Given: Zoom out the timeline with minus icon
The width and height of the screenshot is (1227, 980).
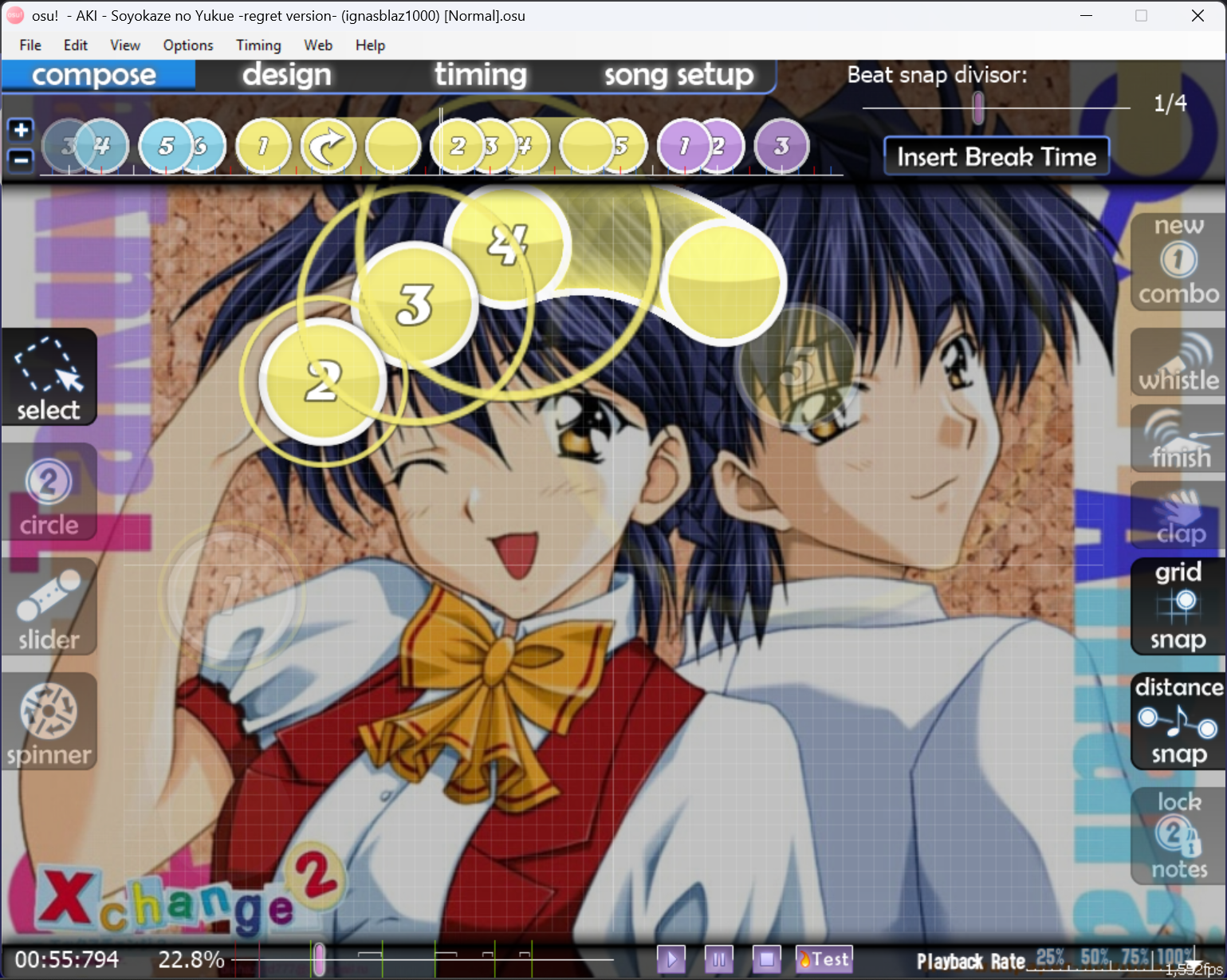Looking at the screenshot, I should 21,160.
